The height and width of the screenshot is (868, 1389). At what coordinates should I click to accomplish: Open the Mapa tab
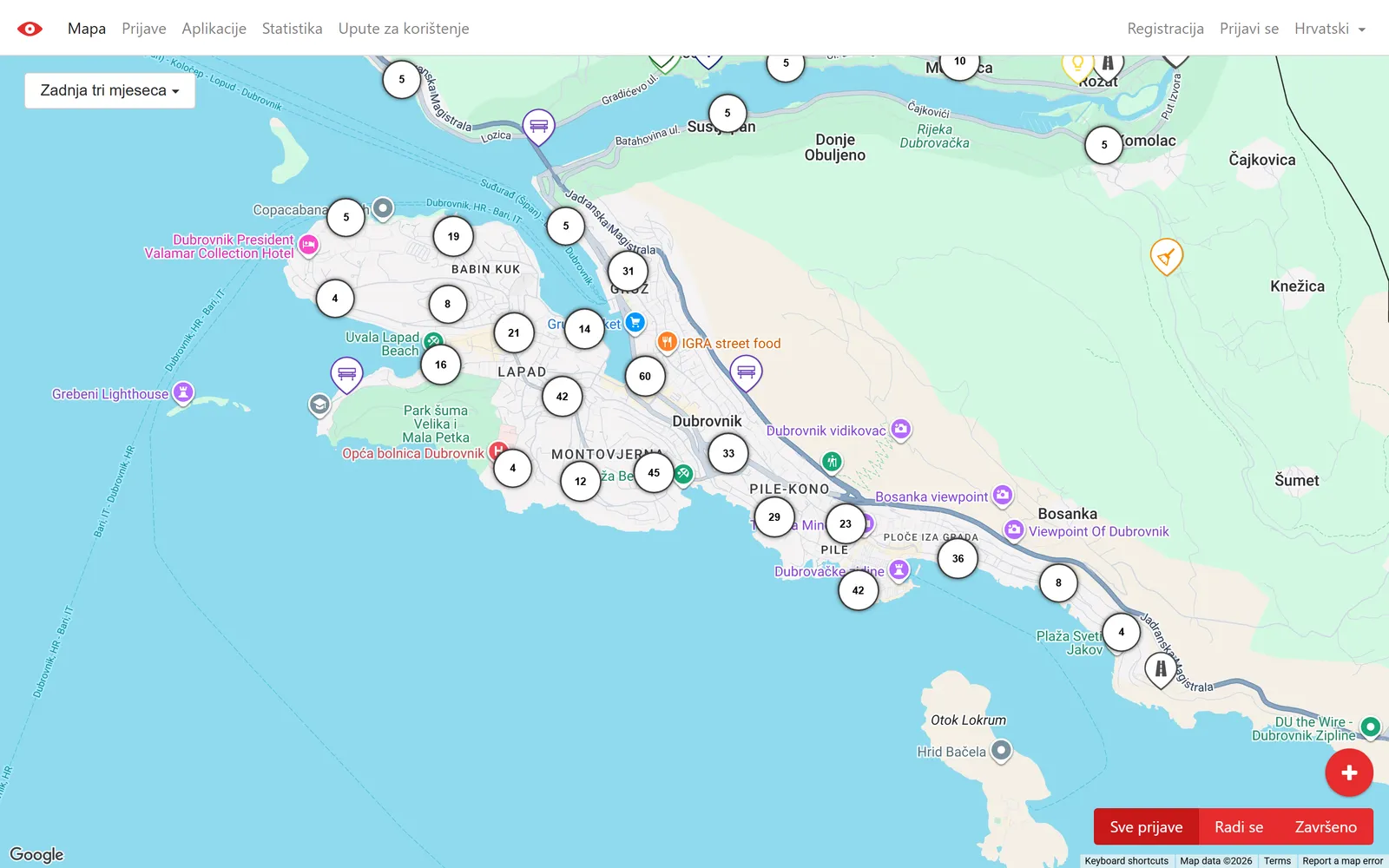(x=87, y=29)
